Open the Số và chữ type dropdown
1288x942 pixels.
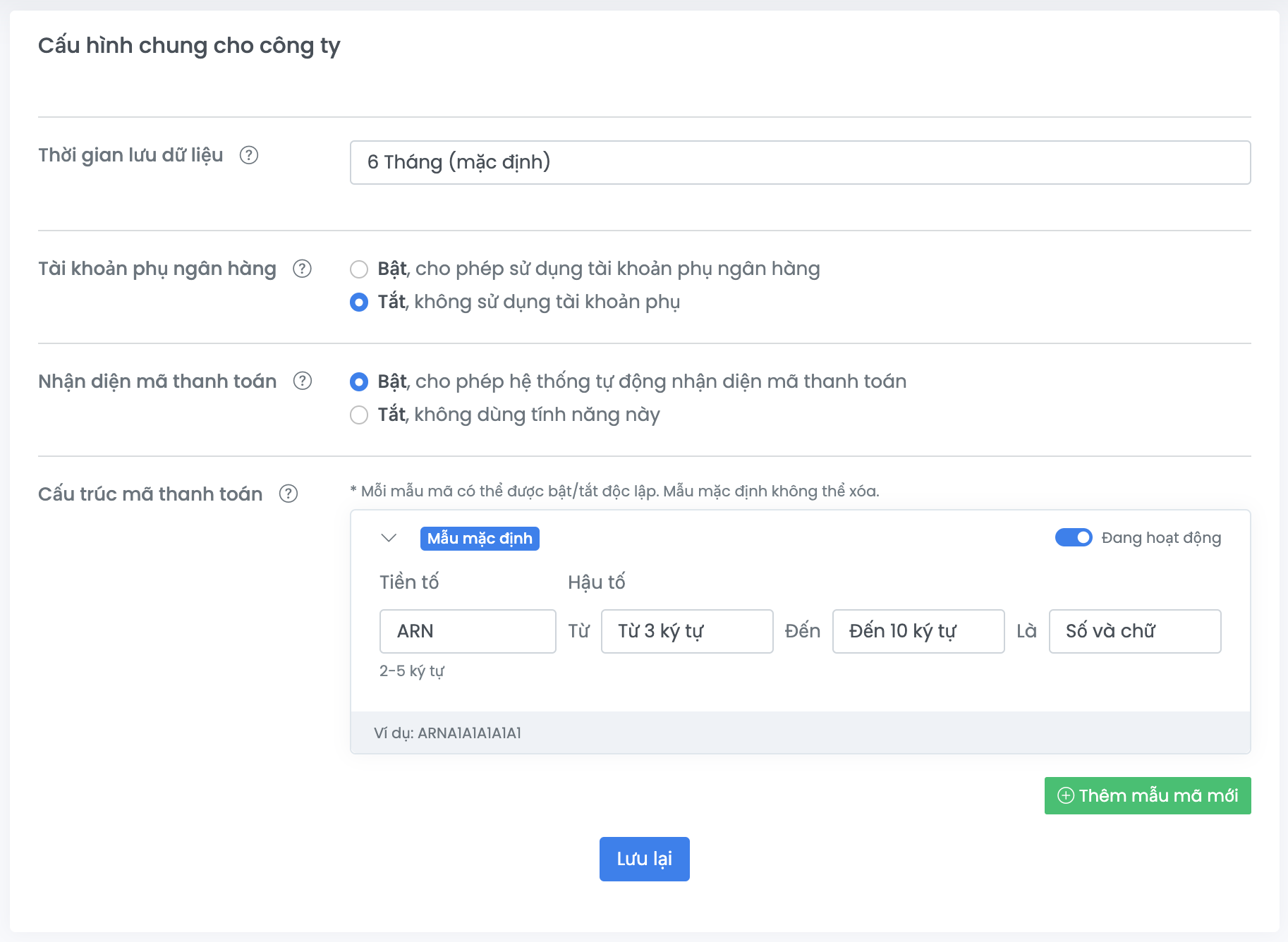coord(1134,631)
